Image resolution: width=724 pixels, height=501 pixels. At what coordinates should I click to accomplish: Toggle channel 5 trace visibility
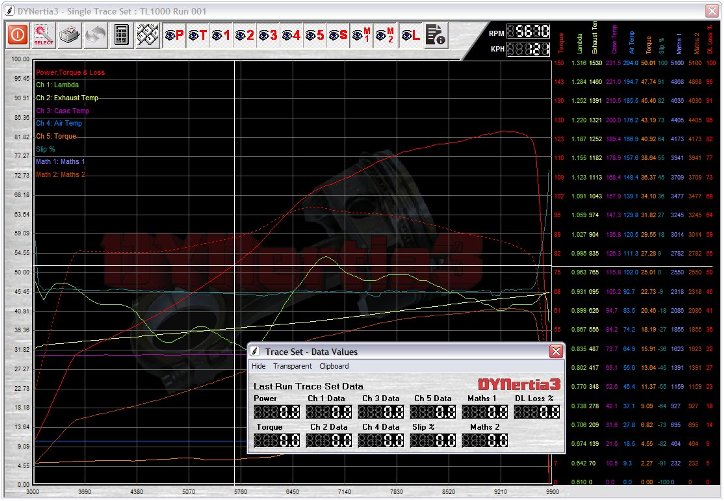tap(315, 35)
